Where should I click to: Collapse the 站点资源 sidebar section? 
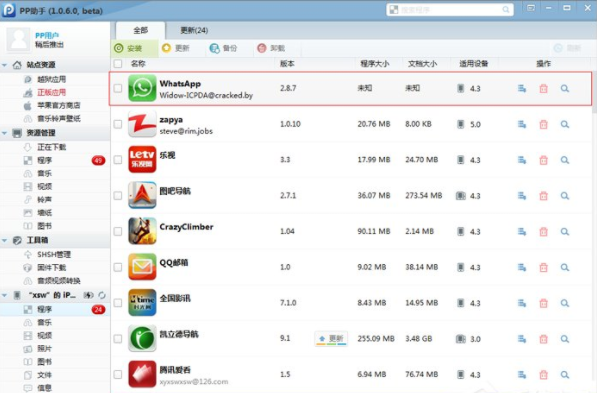click(5, 65)
